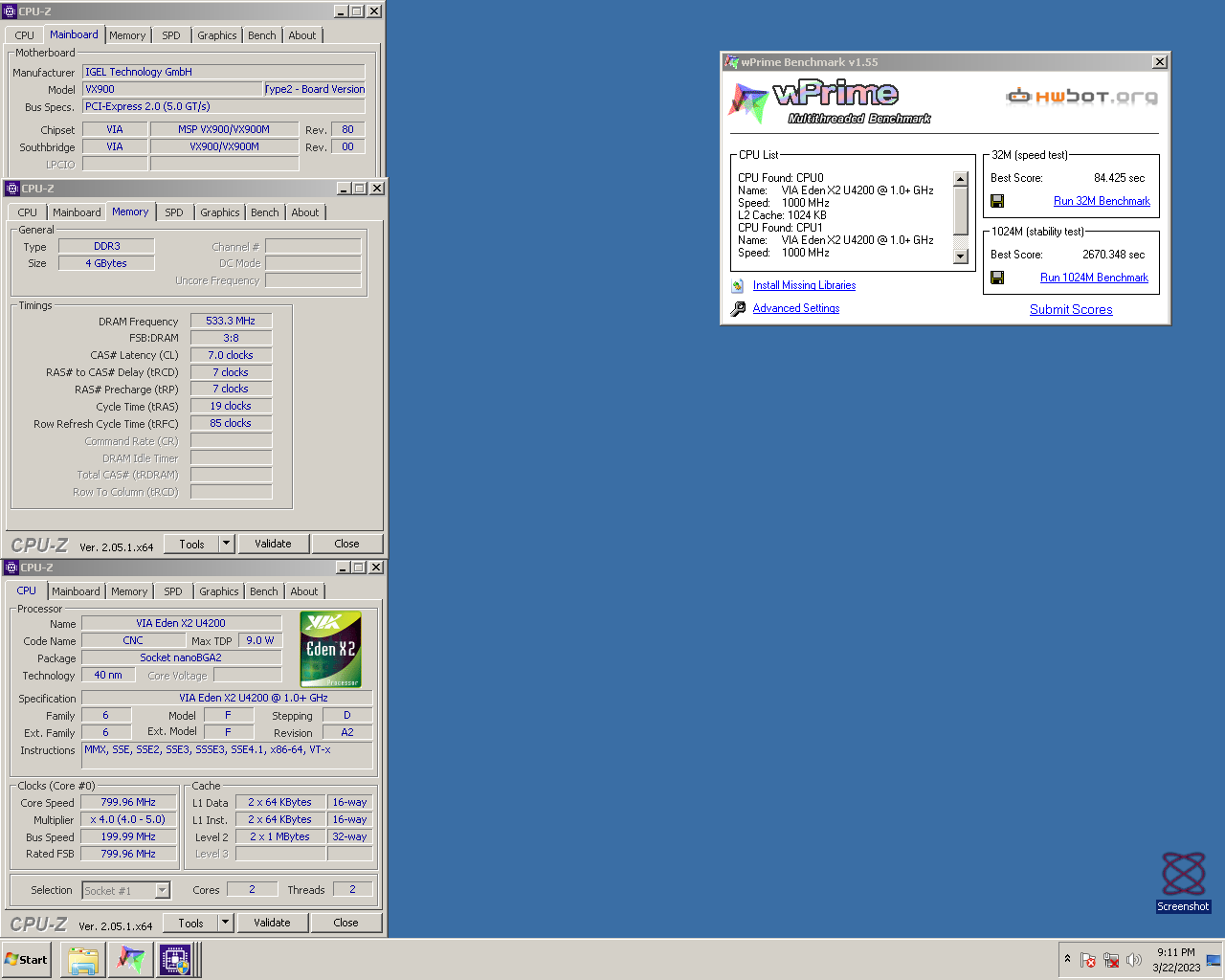The image size is (1225, 980).
Task: Open the HWBOT.org logo
Action: pyautogui.click(x=1081, y=96)
